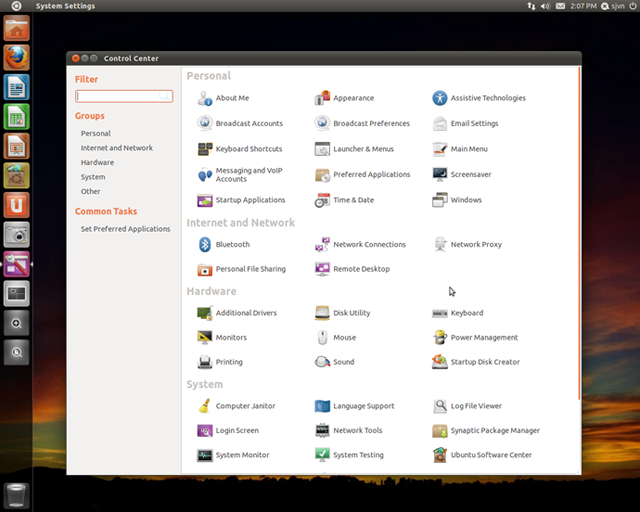Open the About Me settings icon
This screenshot has height=512, width=640.
click(204, 98)
